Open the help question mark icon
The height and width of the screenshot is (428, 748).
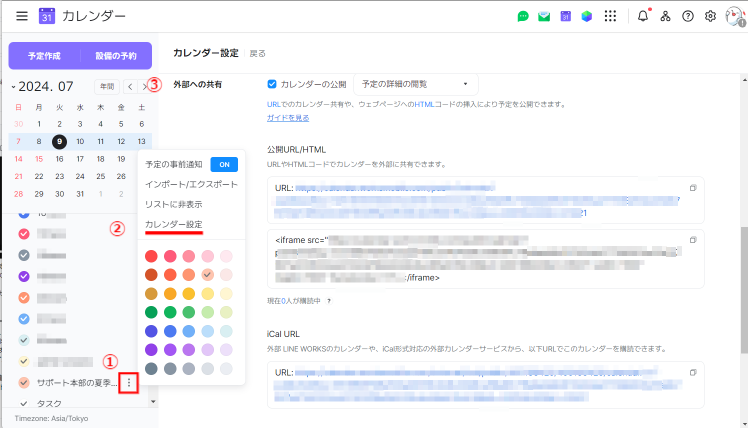687,16
